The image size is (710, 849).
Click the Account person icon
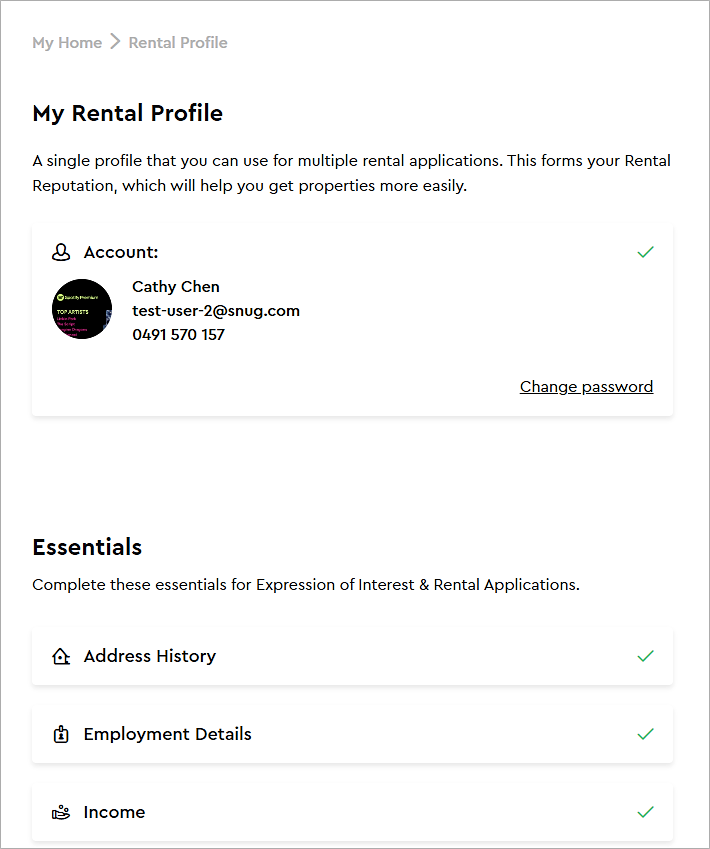[x=61, y=253]
